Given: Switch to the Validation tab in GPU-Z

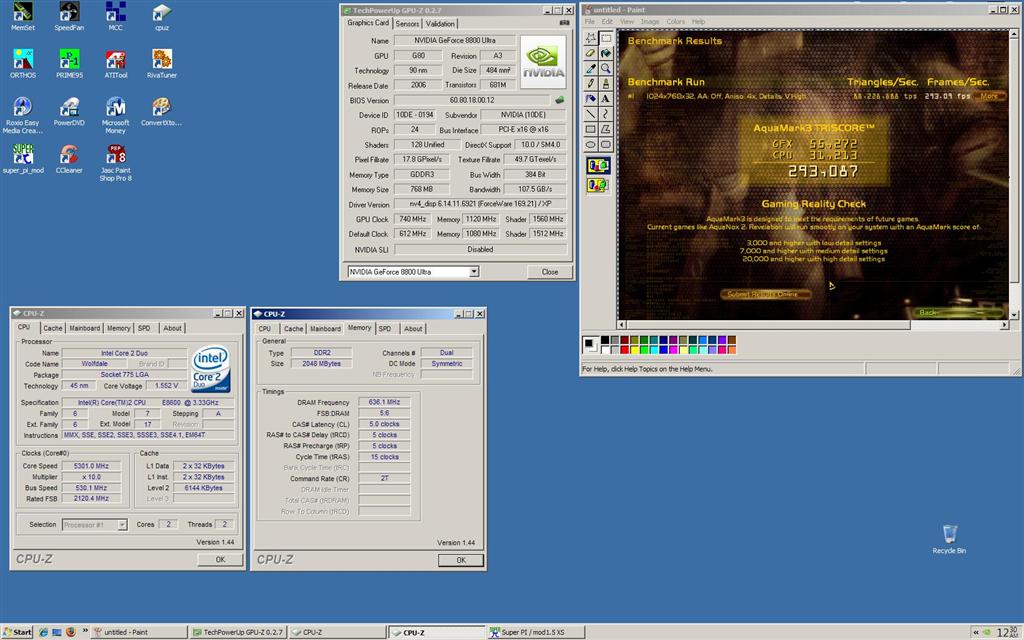Looking at the screenshot, I should [440, 24].
